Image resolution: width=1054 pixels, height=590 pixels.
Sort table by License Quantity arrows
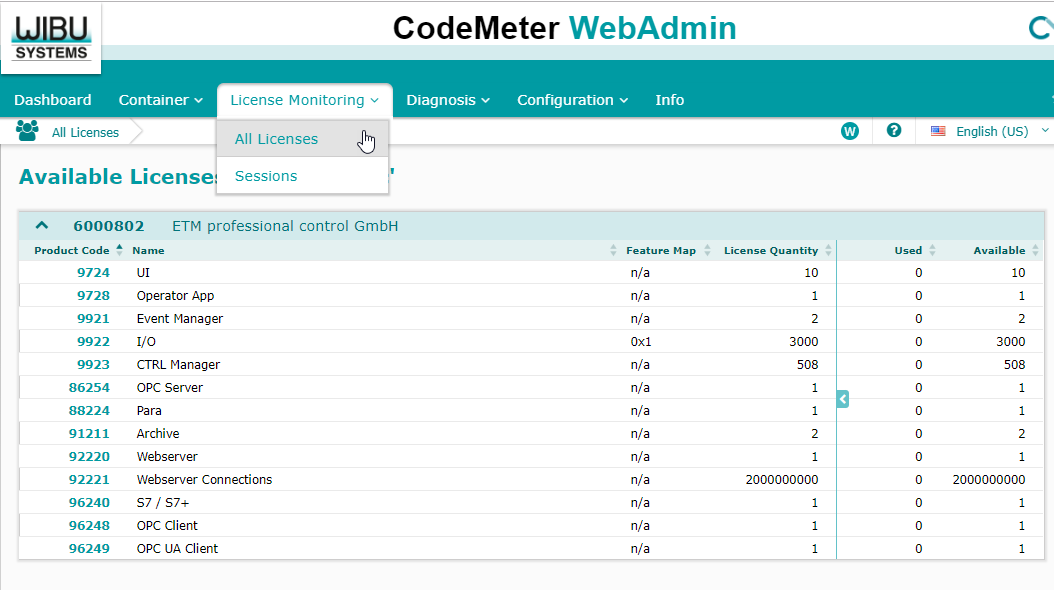pyautogui.click(x=827, y=250)
